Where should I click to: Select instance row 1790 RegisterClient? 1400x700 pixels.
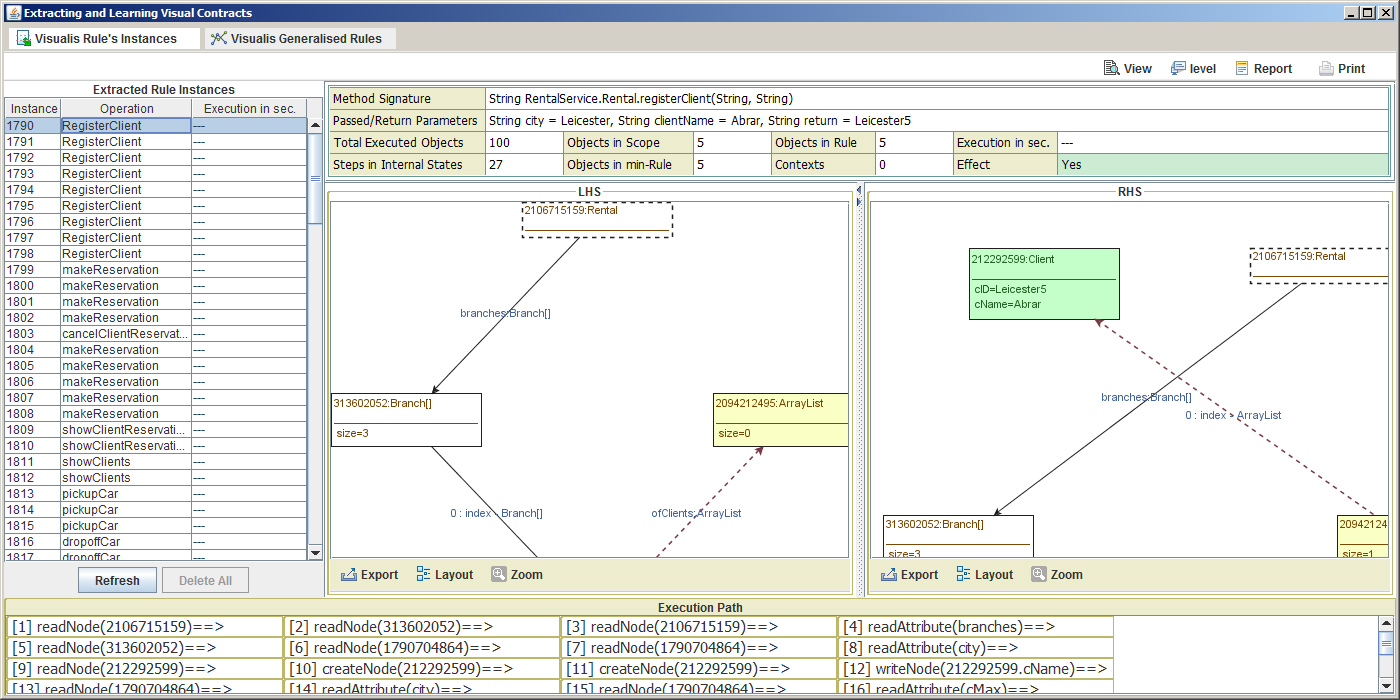pos(156,126)
